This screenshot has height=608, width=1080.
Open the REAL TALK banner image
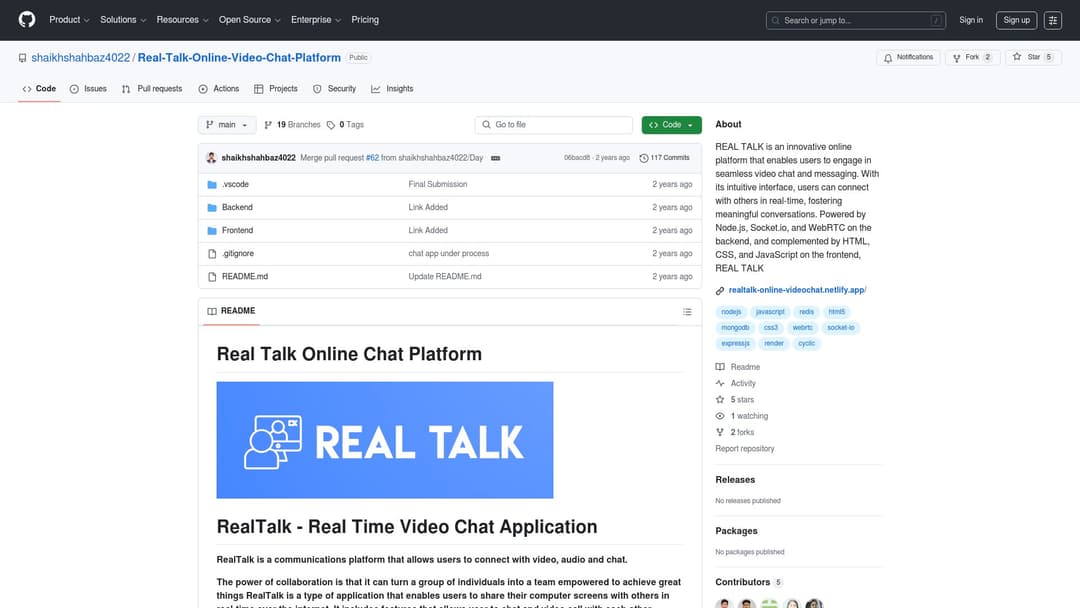tap(384, 440)
